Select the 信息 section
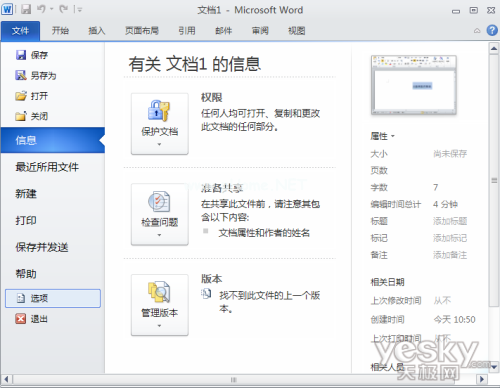This screenshot has width=500, height=388. [53, 140]
